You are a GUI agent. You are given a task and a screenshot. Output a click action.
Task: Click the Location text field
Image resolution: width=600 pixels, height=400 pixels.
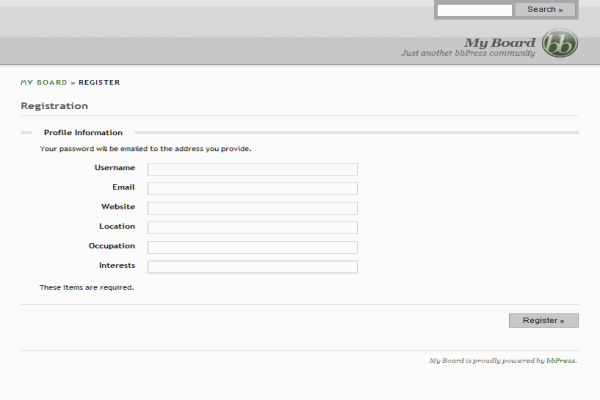click(252, 227)
